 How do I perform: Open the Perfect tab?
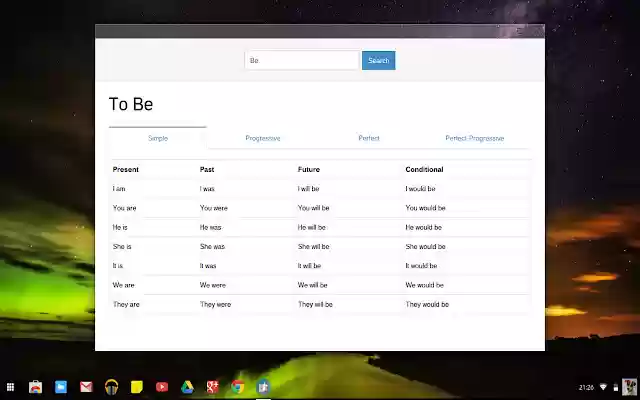[369, 138]
